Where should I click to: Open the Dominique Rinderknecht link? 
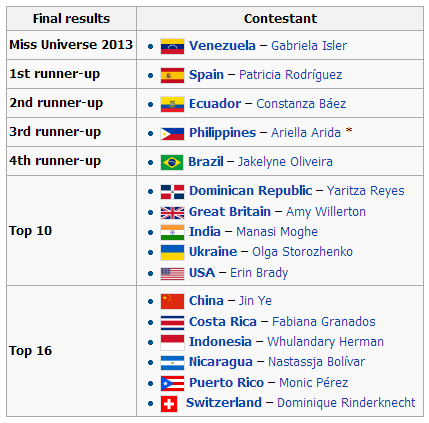346,403
